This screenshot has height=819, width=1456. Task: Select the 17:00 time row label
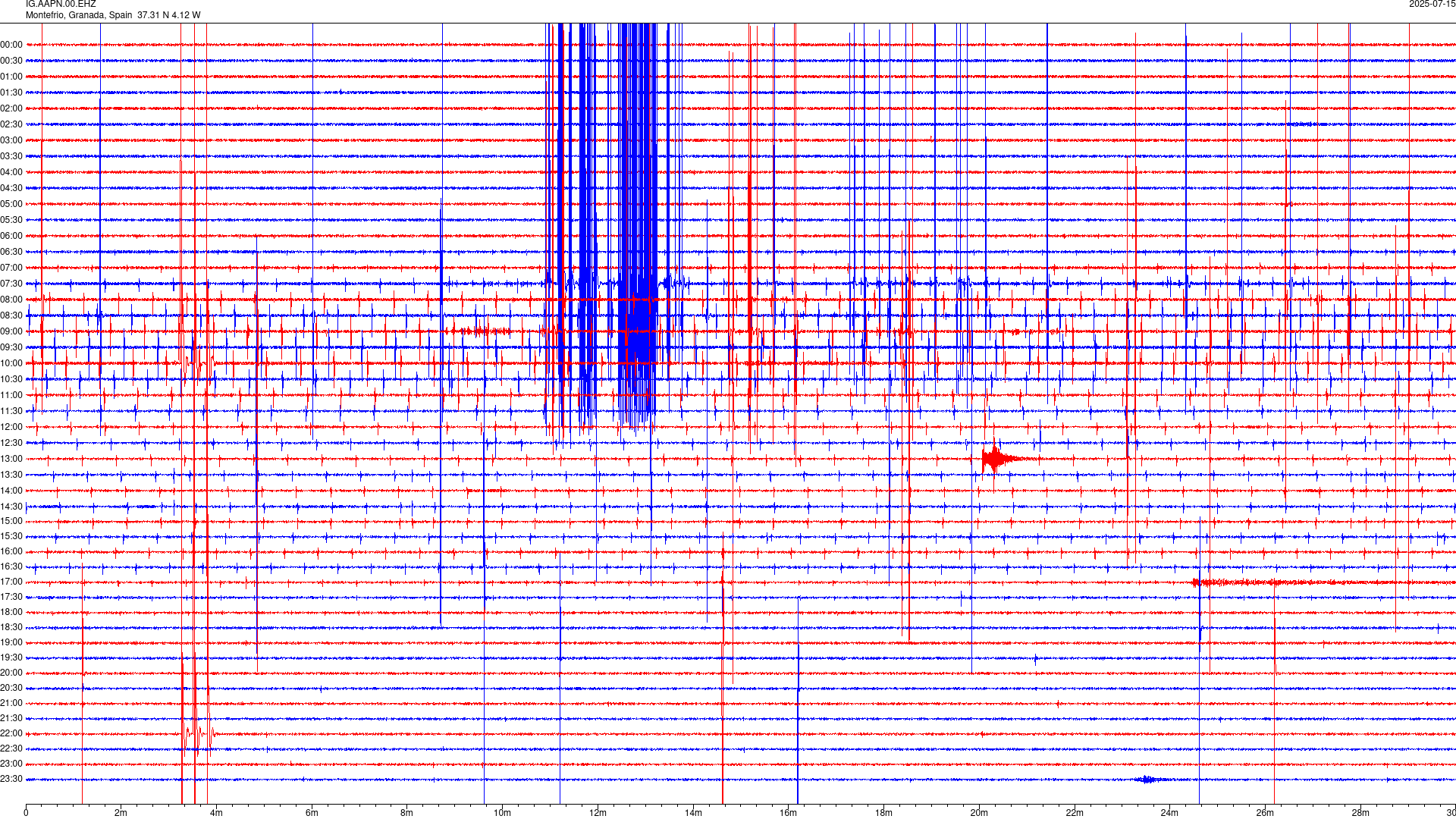pyautogui.click(x=11, y=582)
